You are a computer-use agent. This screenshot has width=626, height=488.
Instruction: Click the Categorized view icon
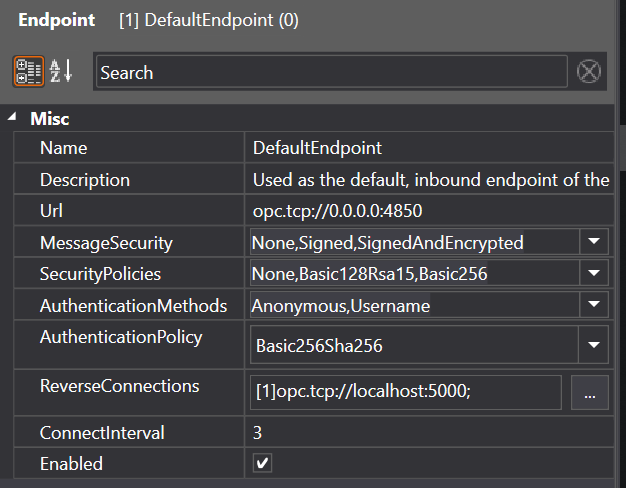(28, 72)
